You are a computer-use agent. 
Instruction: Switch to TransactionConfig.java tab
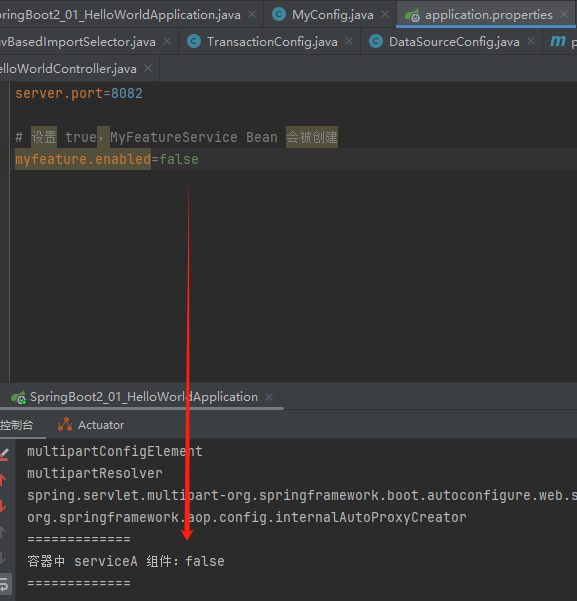tap(272, 42)
